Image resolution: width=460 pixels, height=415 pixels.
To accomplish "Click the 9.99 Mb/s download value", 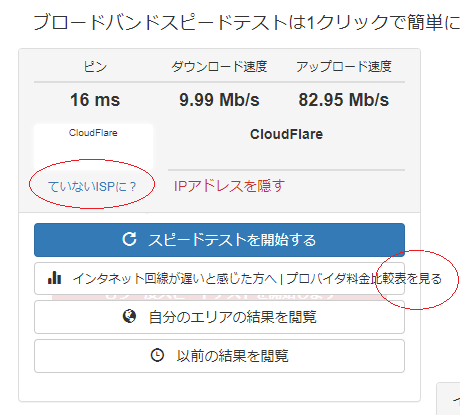I will click(219, 100).
